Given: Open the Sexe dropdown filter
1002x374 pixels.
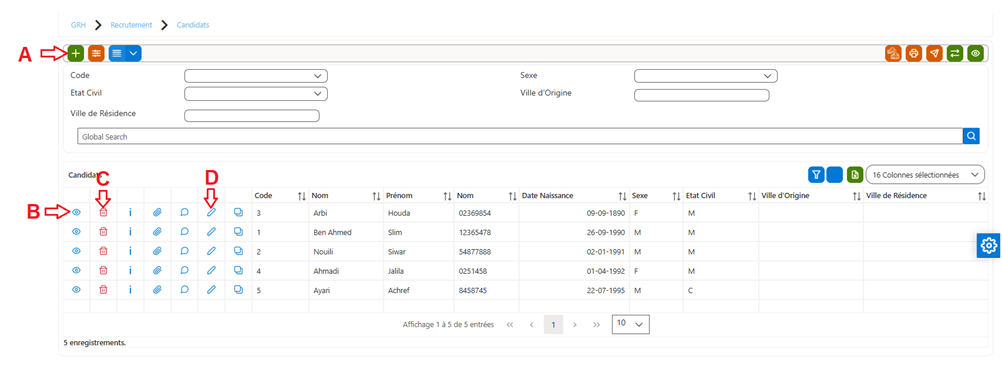Looking at the screenshot, I should (705, 76).
